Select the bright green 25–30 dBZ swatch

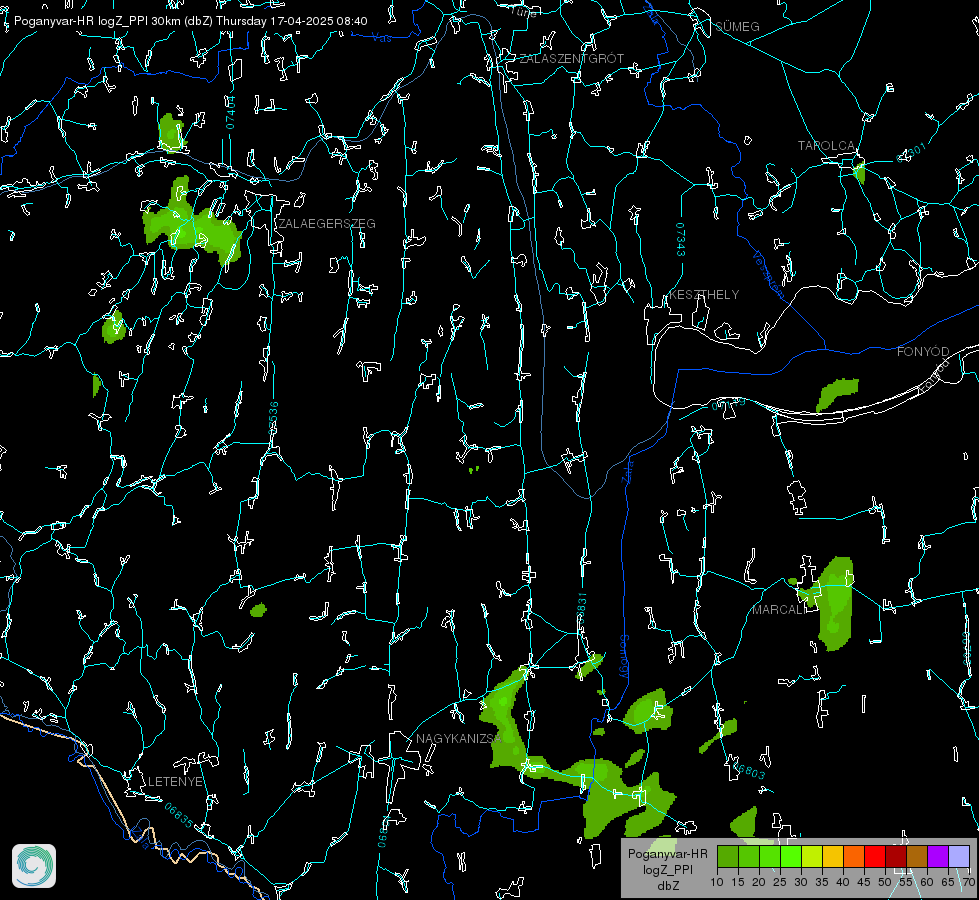pos(791,856)
